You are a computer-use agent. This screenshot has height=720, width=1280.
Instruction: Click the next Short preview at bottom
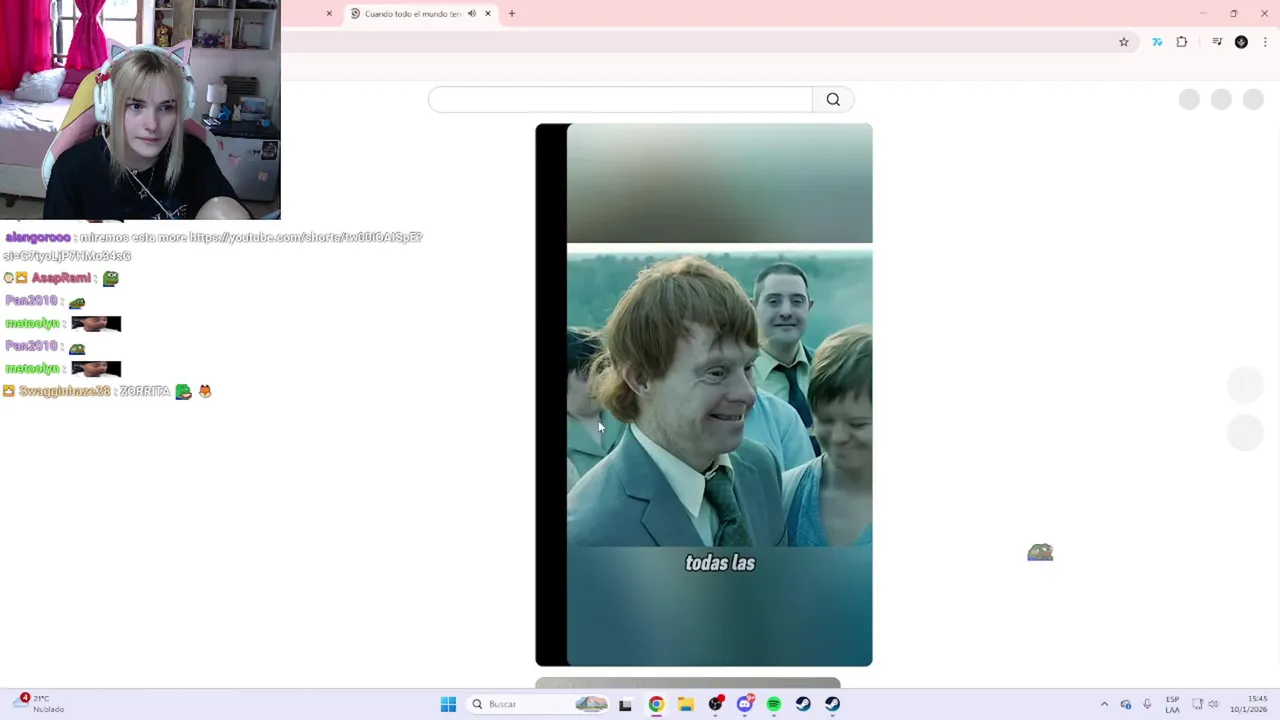pyautogui.click(x=688, y=684)
